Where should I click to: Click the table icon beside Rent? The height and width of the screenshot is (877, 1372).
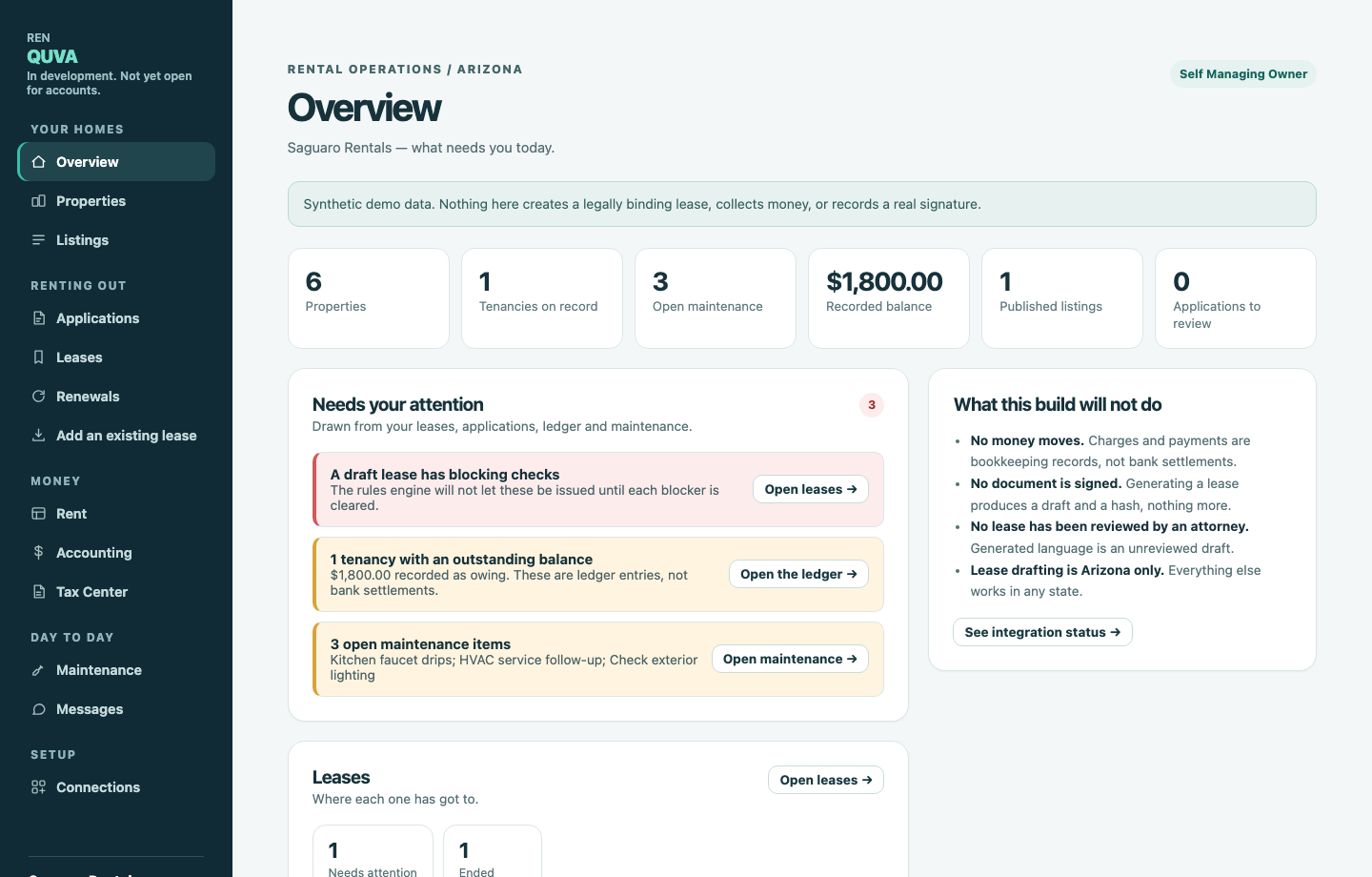coord(38,514)
